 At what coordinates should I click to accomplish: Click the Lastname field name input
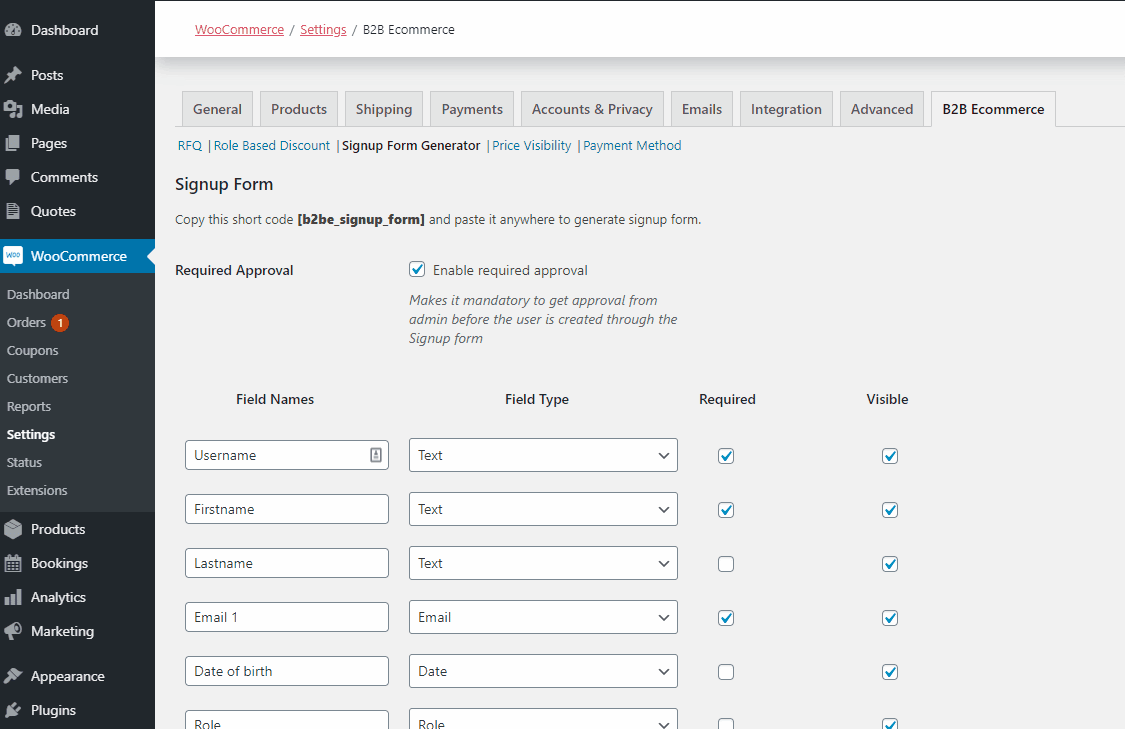pyautogui.click(x=287, y=563)
